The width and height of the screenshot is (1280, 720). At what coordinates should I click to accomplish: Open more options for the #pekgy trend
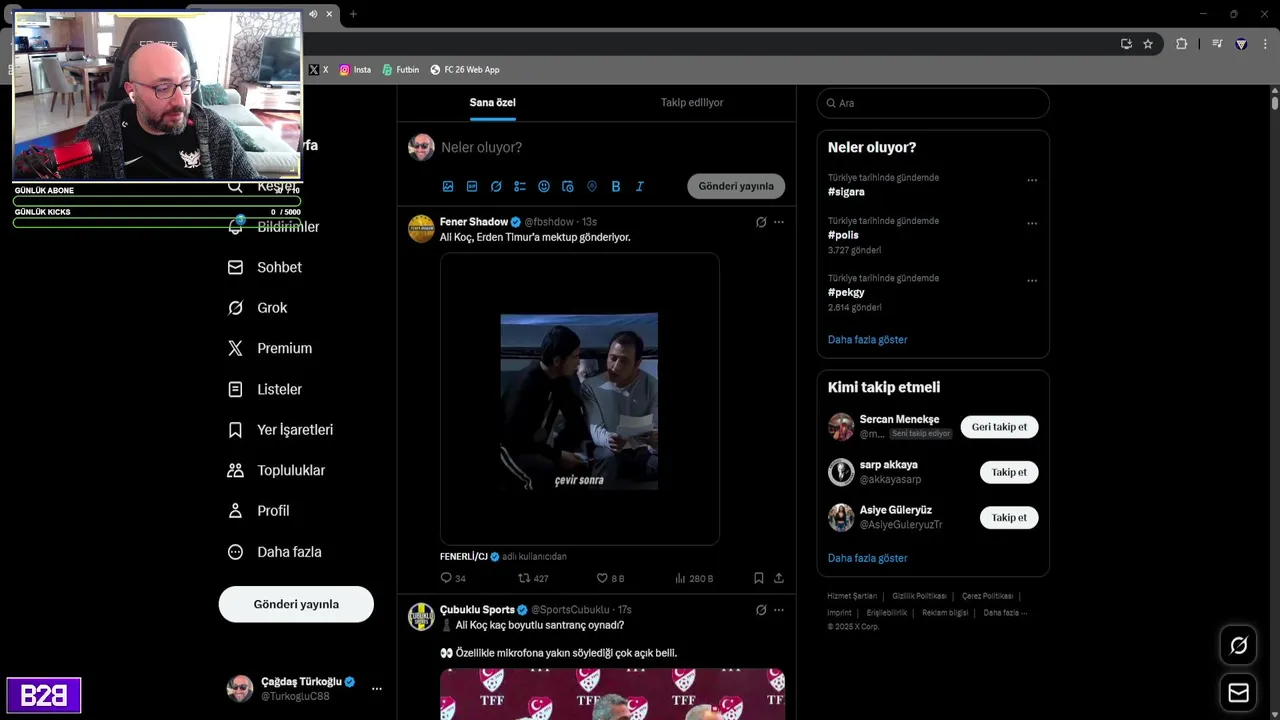[x=1032, y=281]
